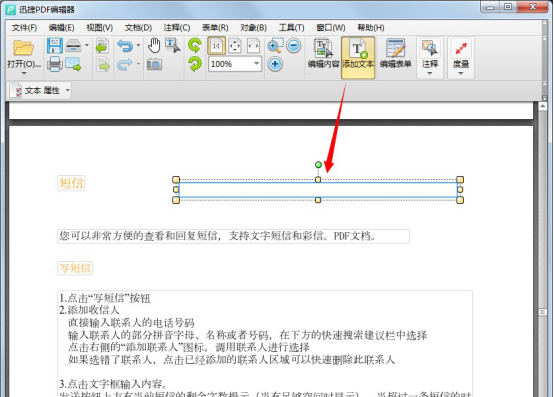
Task: Open the 编辑表单 tool
Action: [395, 53]
